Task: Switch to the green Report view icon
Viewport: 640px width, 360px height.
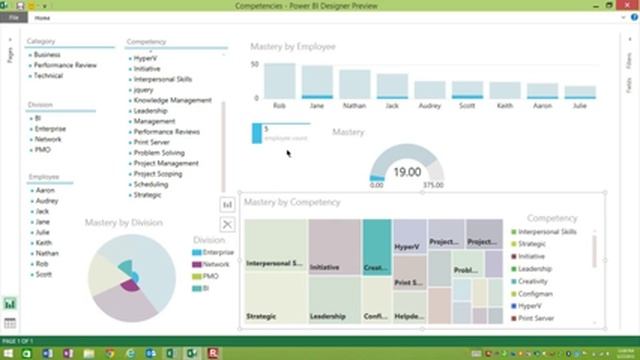Action: (x=10, y=303)
